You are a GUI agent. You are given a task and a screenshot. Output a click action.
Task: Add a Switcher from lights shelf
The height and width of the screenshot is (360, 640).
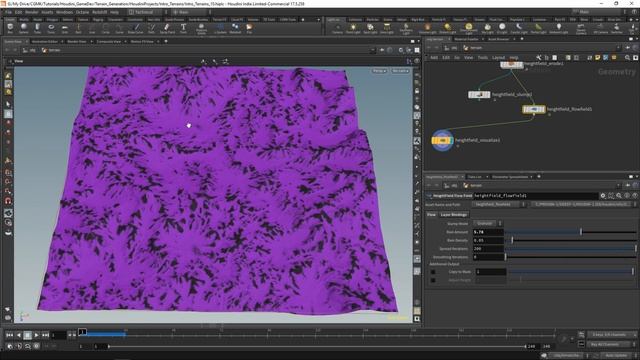[616, 28]
